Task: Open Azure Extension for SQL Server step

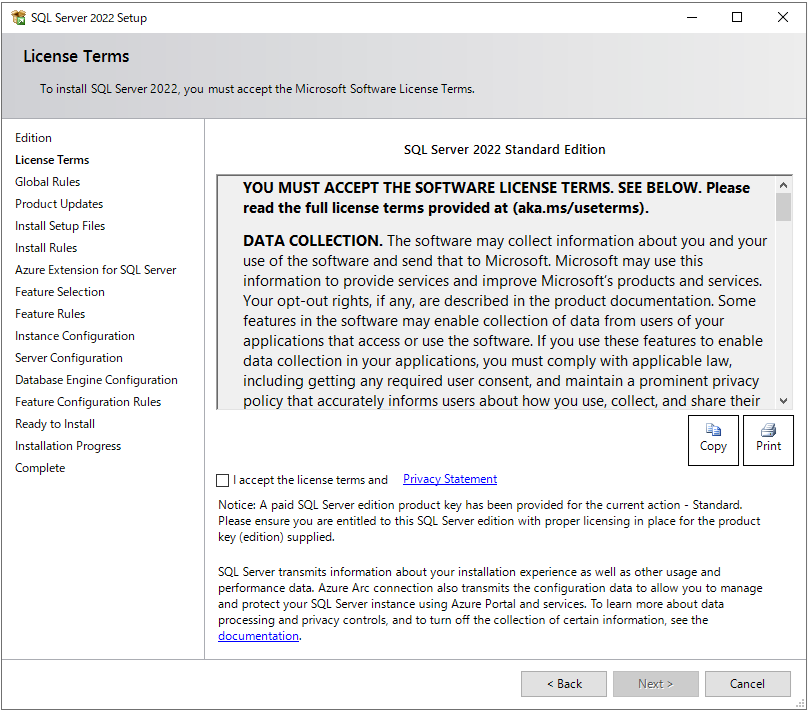Action: [x=95, y=270]
